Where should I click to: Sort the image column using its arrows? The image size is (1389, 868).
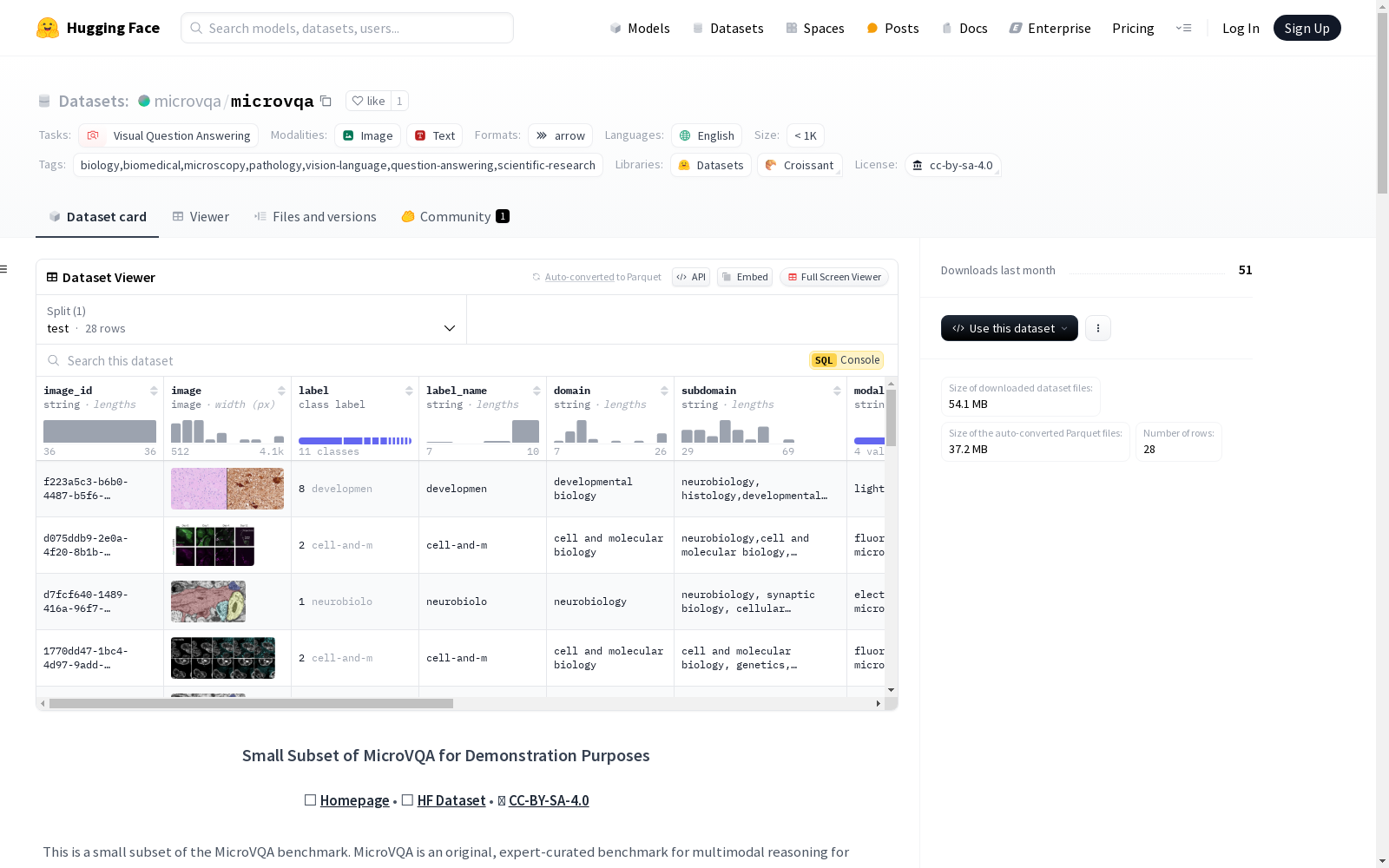281,391
